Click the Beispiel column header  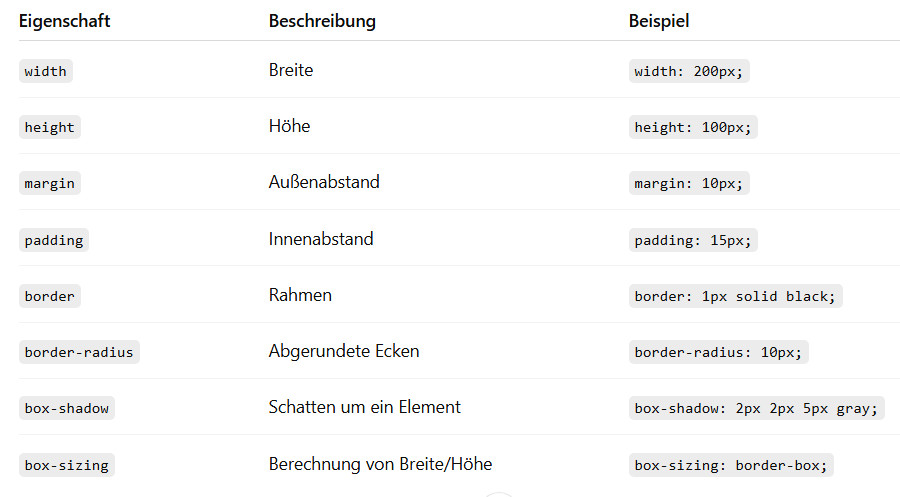click(659, 20)
